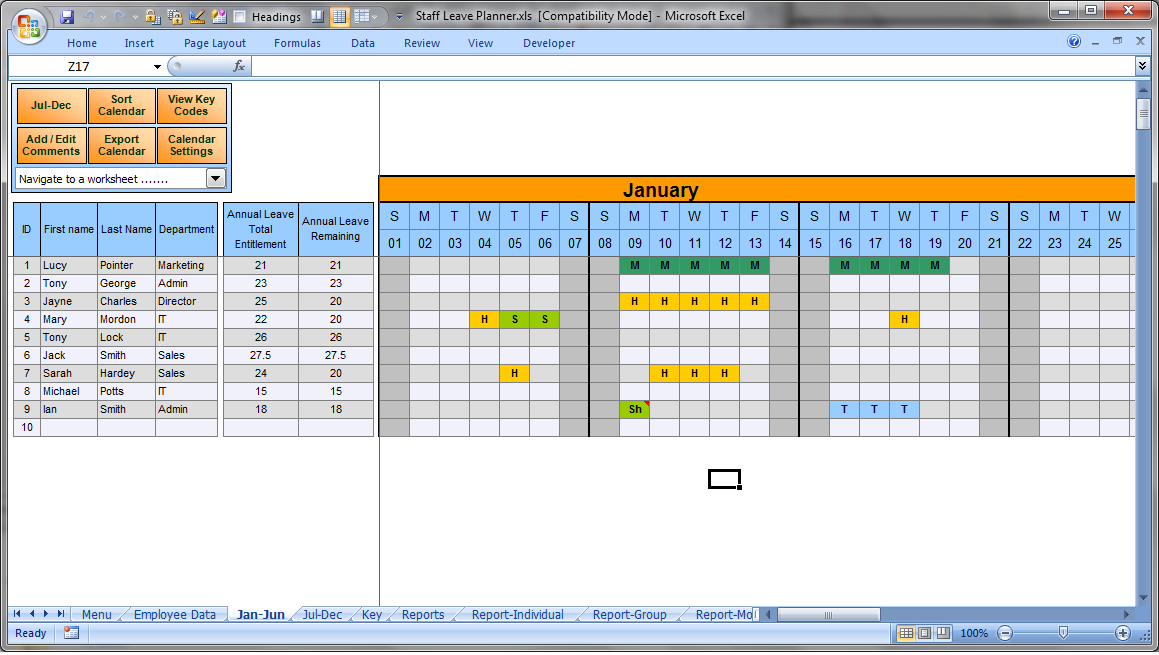Image resolution: width=1159 pixels, height=655 pixels.
Task: Open the Formulas ribbon tab
Action: pyautogui.click(x=297, y=43)
